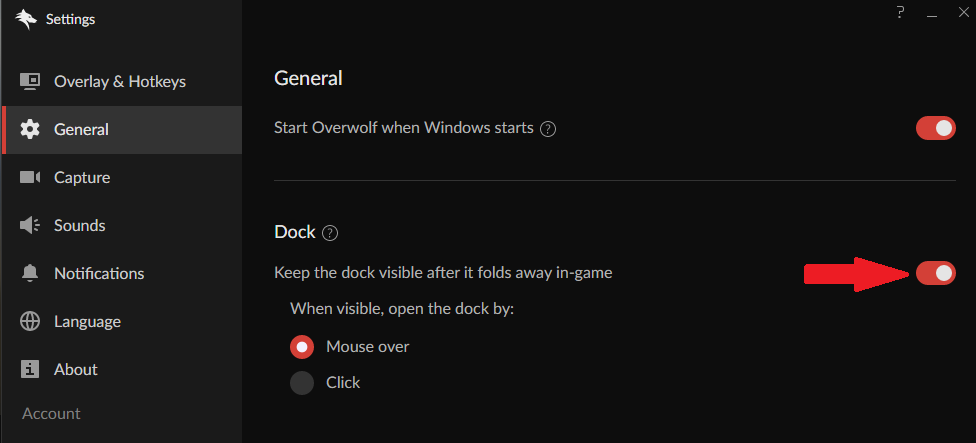Select the Click radio option
This screenshot has height=443, width=976.
(302, 383)
